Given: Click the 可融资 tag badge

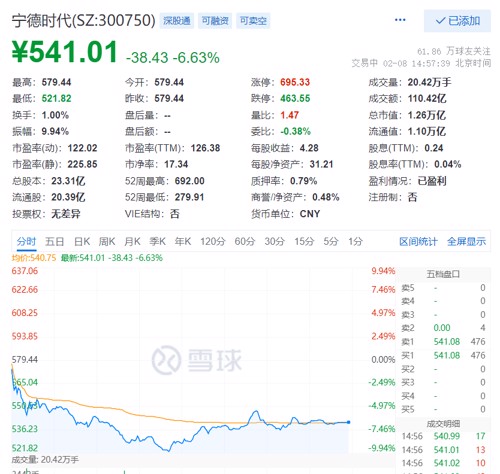Looking at the screenshot, I should pos(215,21).
